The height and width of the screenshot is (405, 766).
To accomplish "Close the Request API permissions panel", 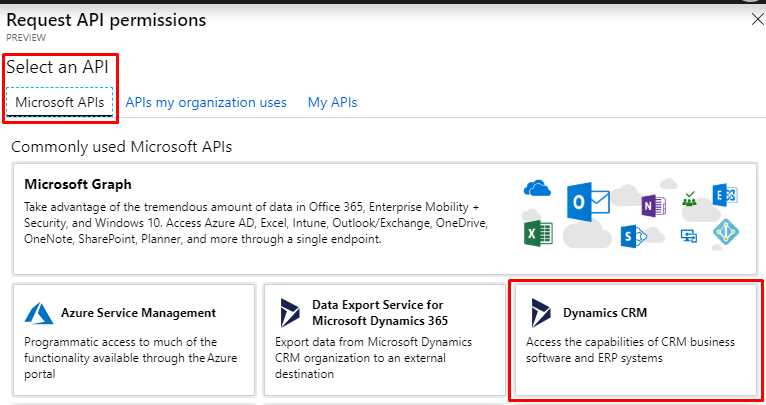I will (758, 20).
